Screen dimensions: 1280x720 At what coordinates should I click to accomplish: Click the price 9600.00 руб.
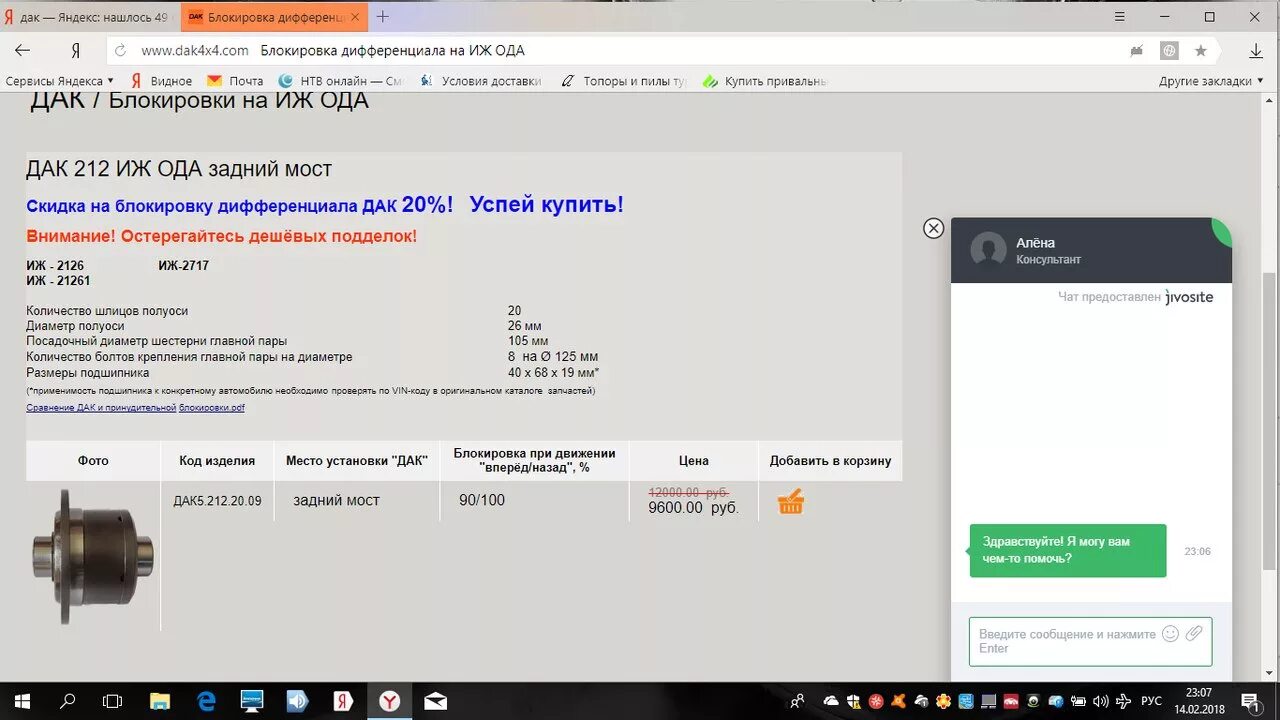click(693, 508)
